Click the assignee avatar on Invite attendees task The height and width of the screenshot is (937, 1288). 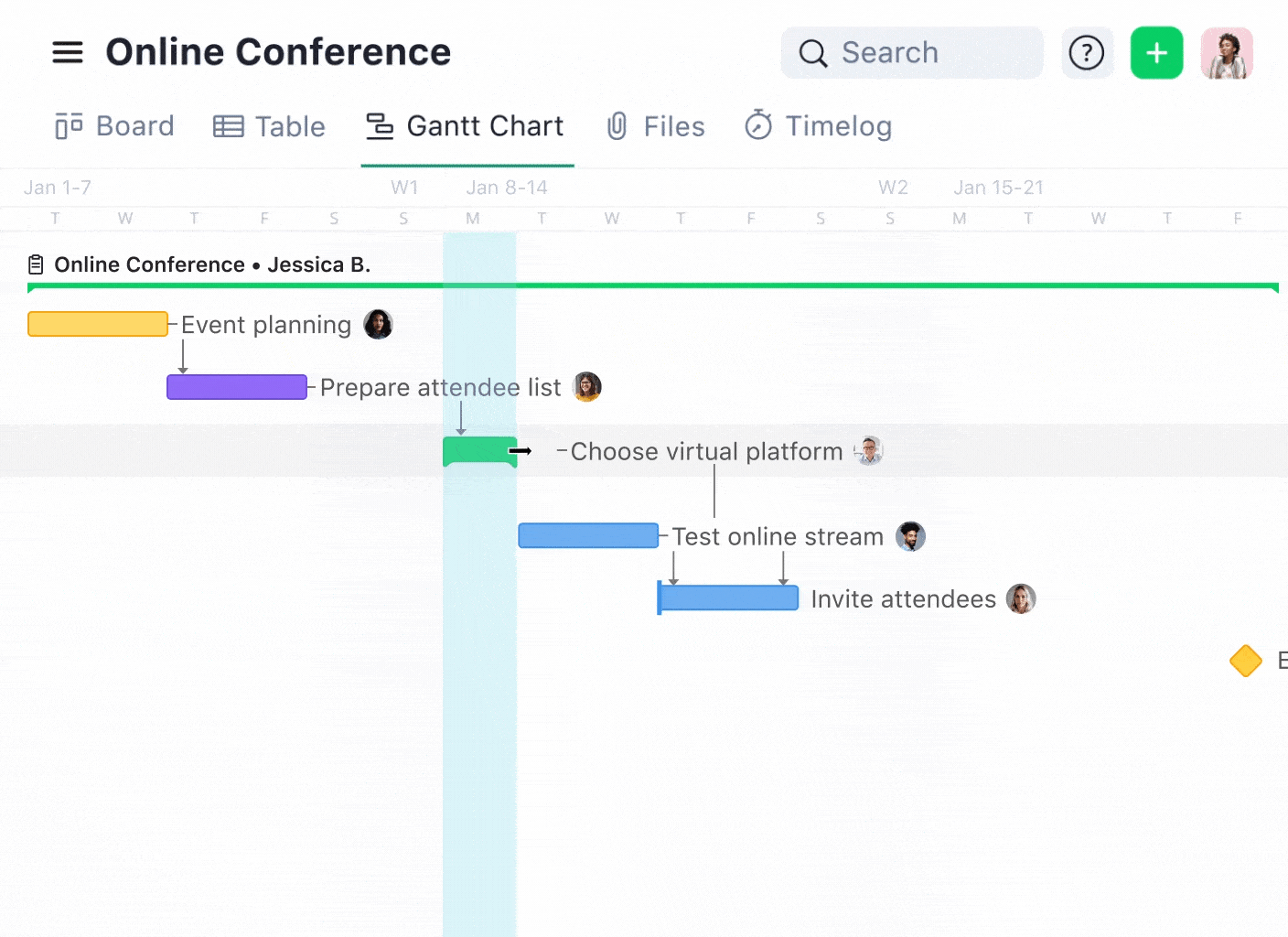(x=1021, y=598)
